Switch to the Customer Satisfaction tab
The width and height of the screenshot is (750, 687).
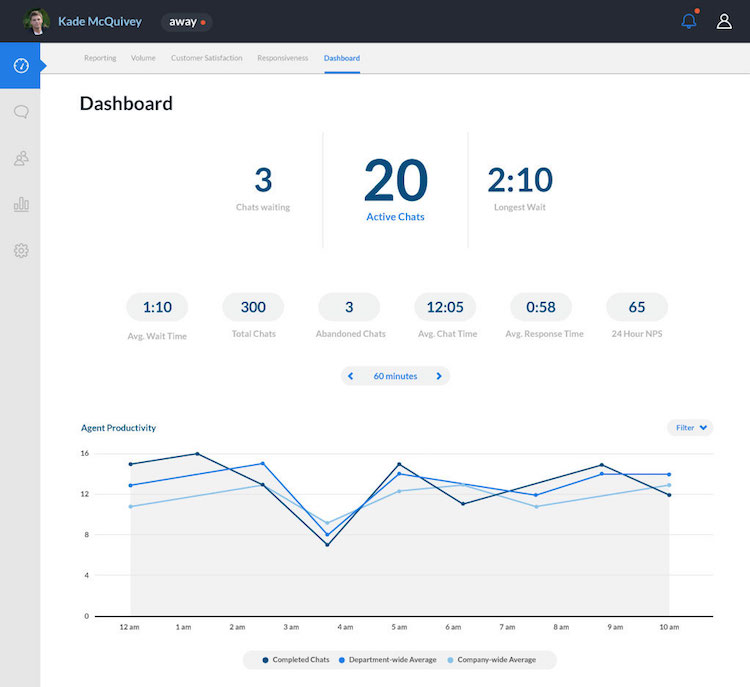[206, 58]
